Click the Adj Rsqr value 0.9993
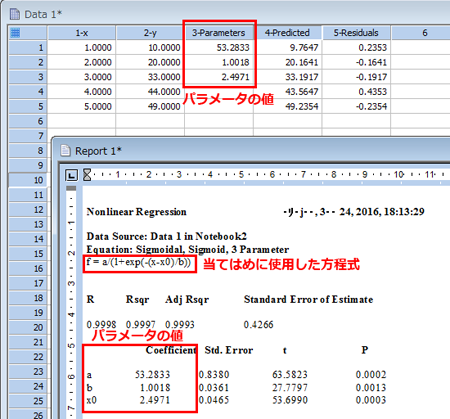 (180, 324)
